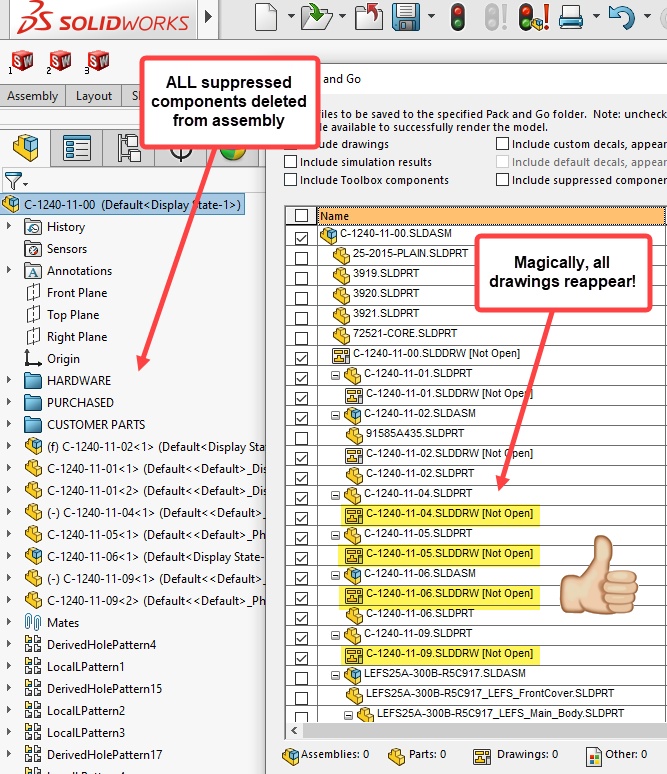The image size is (667, 774).
Task: Click the Rebuild traffic light icon
Action: (458, 16)
